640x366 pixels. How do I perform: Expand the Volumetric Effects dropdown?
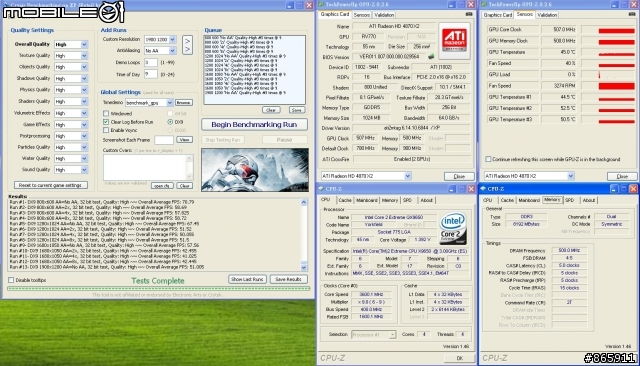coord(84,113)
